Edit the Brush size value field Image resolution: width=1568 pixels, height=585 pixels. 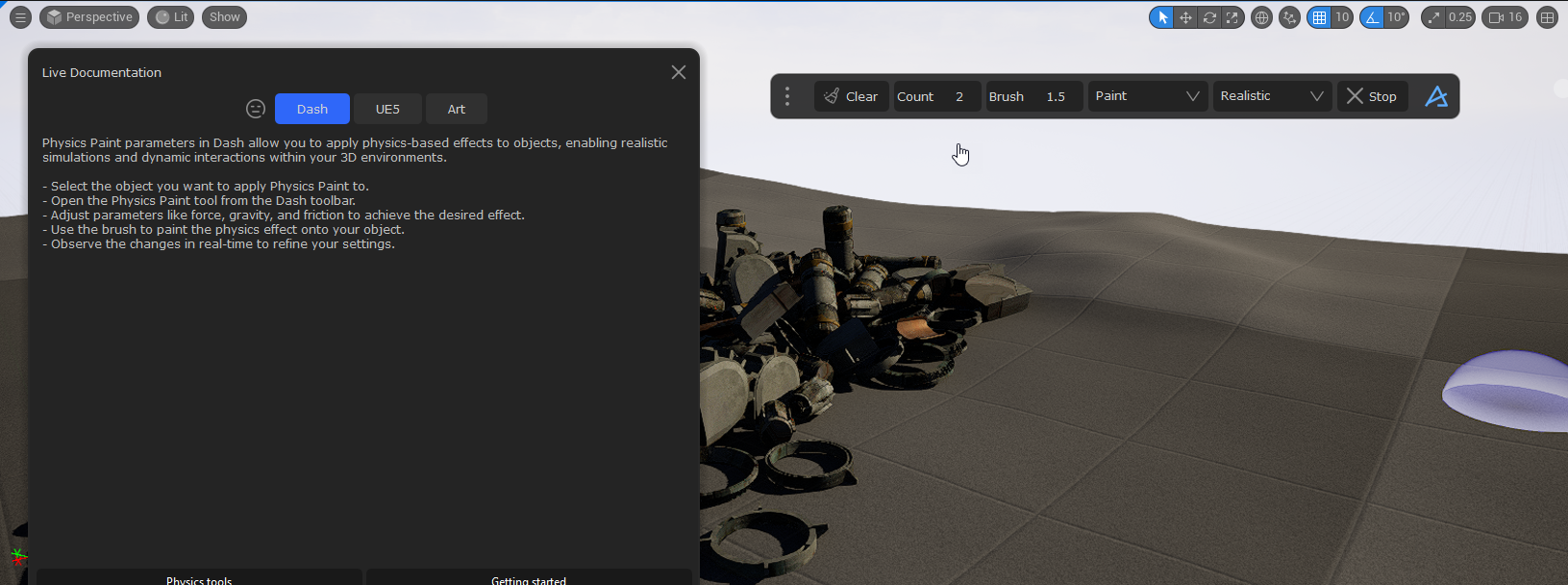coord(1034,96)
